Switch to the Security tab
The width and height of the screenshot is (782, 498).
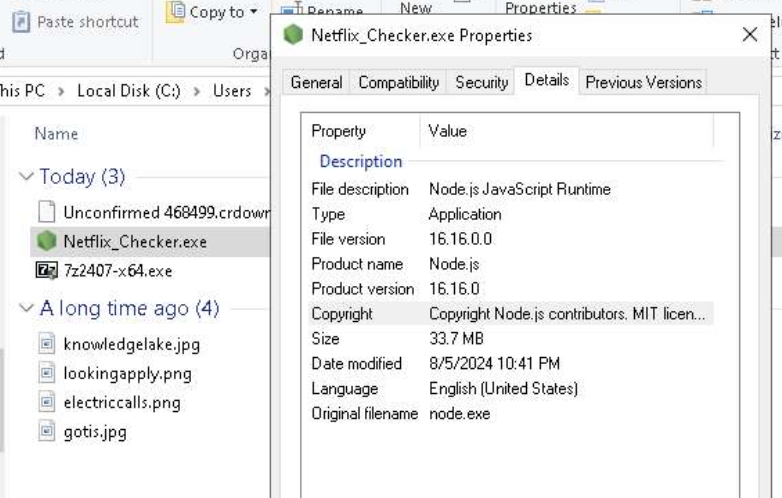tap(481, 83)
